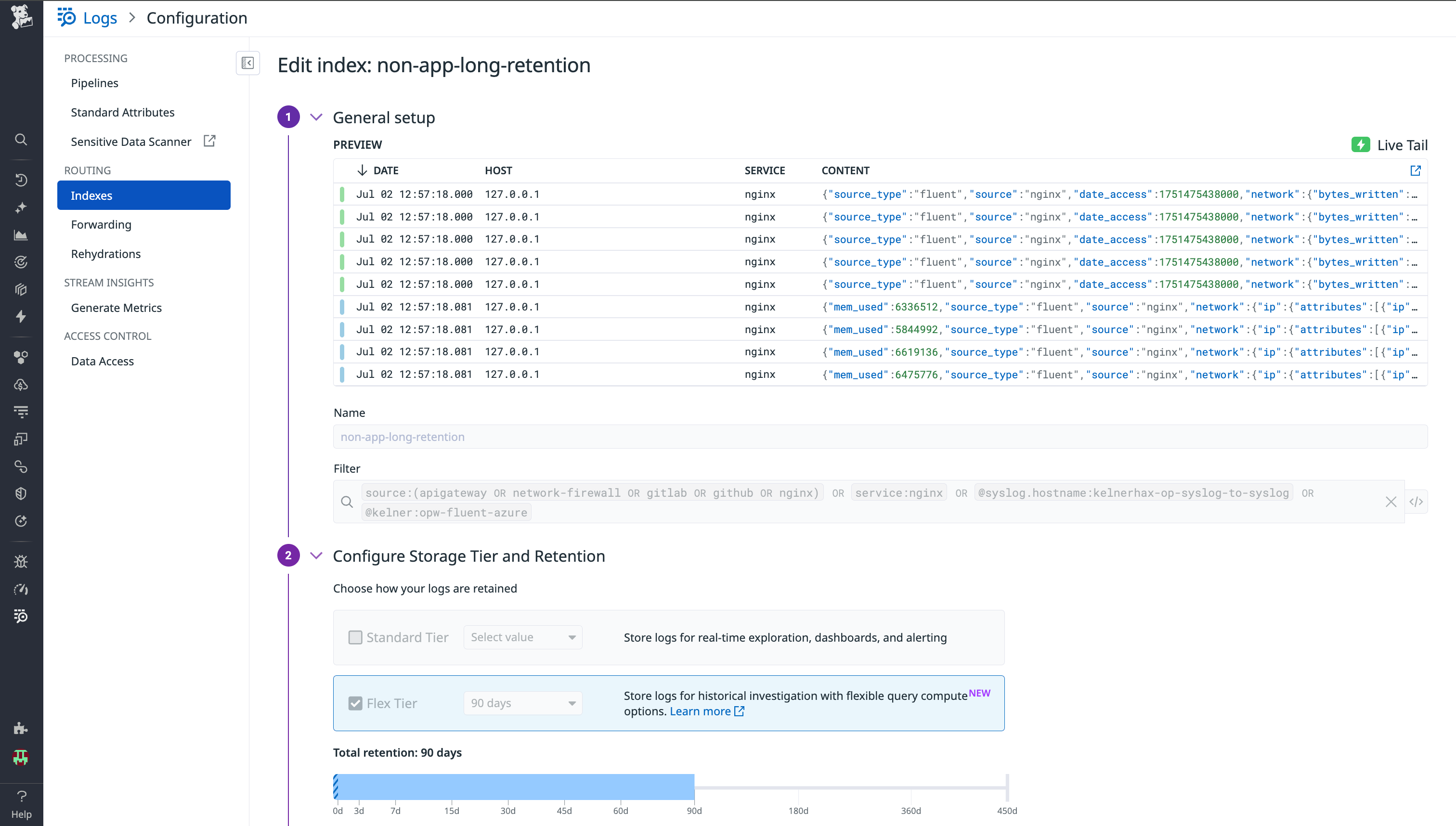Viewport: 1456px width, 826px height.
Task: Navigate to Sensitive Data Scanner
Action: pos(131,141)
